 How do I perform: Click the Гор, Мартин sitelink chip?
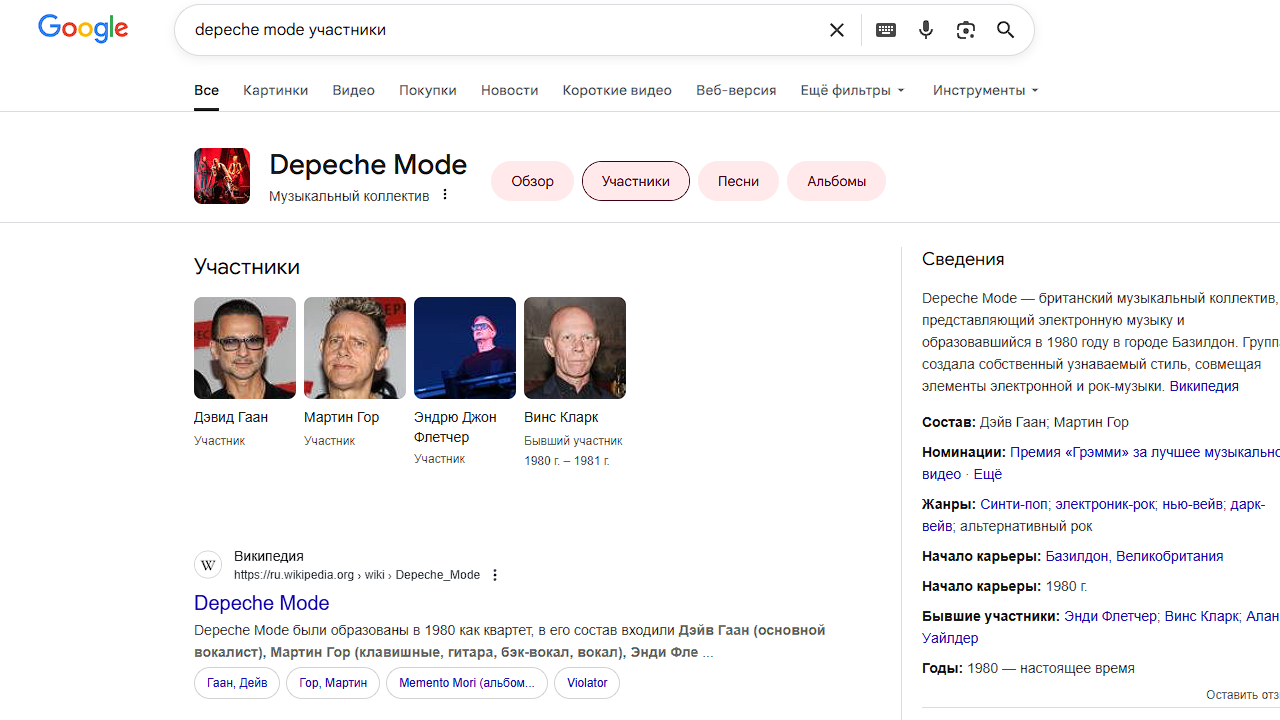pos(333,683)
